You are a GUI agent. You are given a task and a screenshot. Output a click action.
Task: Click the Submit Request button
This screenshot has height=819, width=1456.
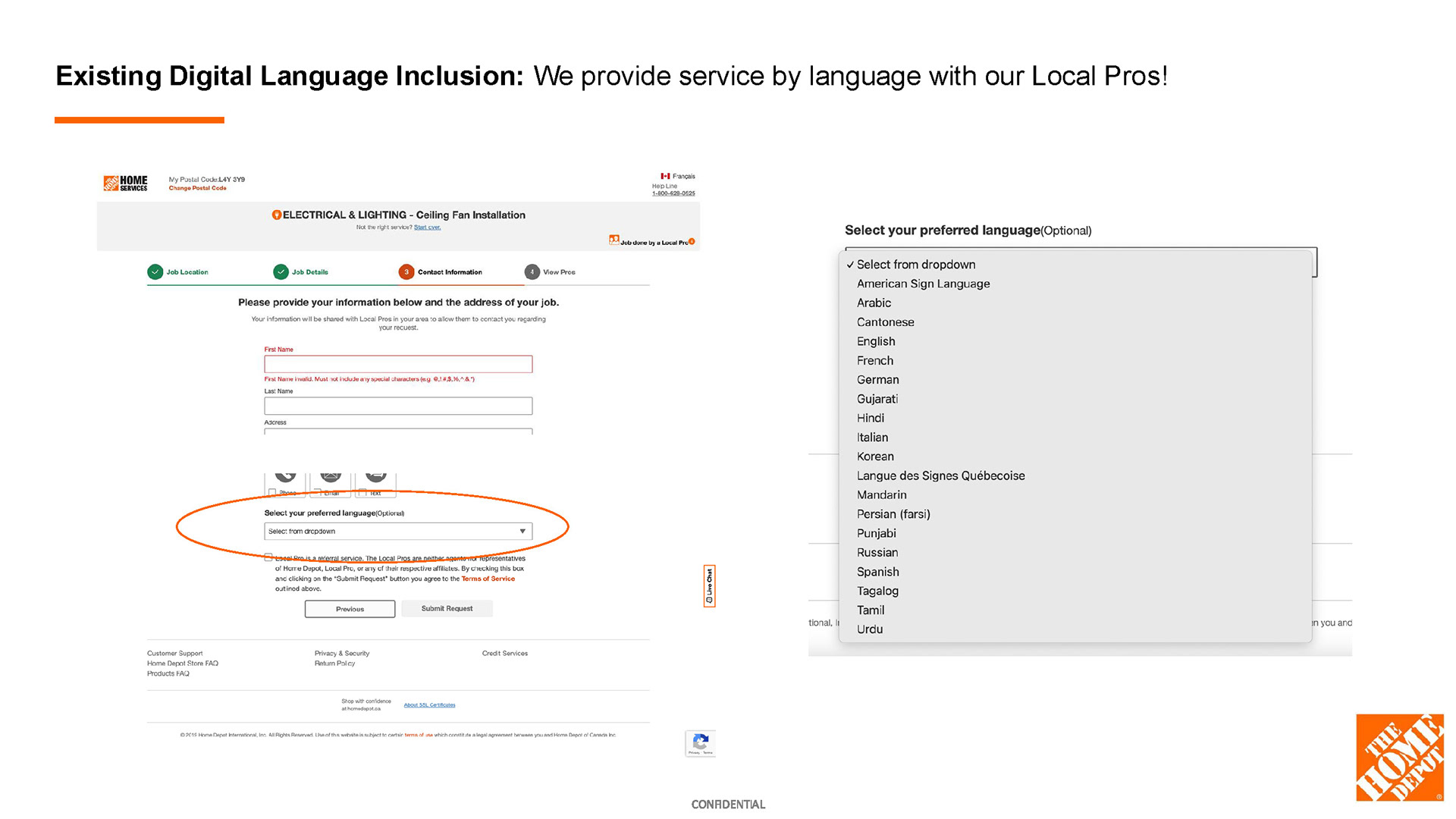pos(447,608)
